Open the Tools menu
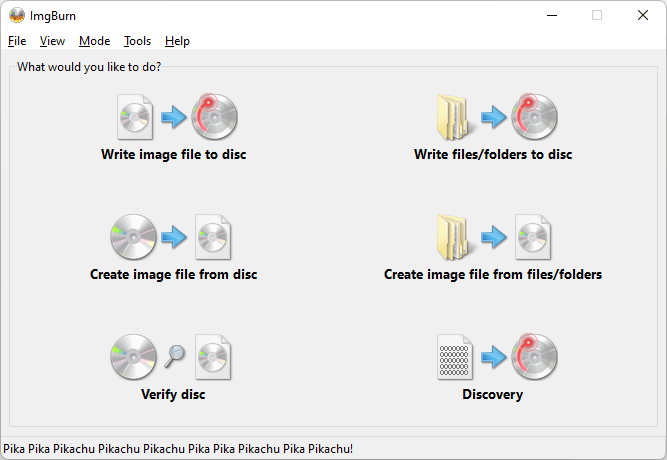 pyautogui.click(x=138, y=41)
